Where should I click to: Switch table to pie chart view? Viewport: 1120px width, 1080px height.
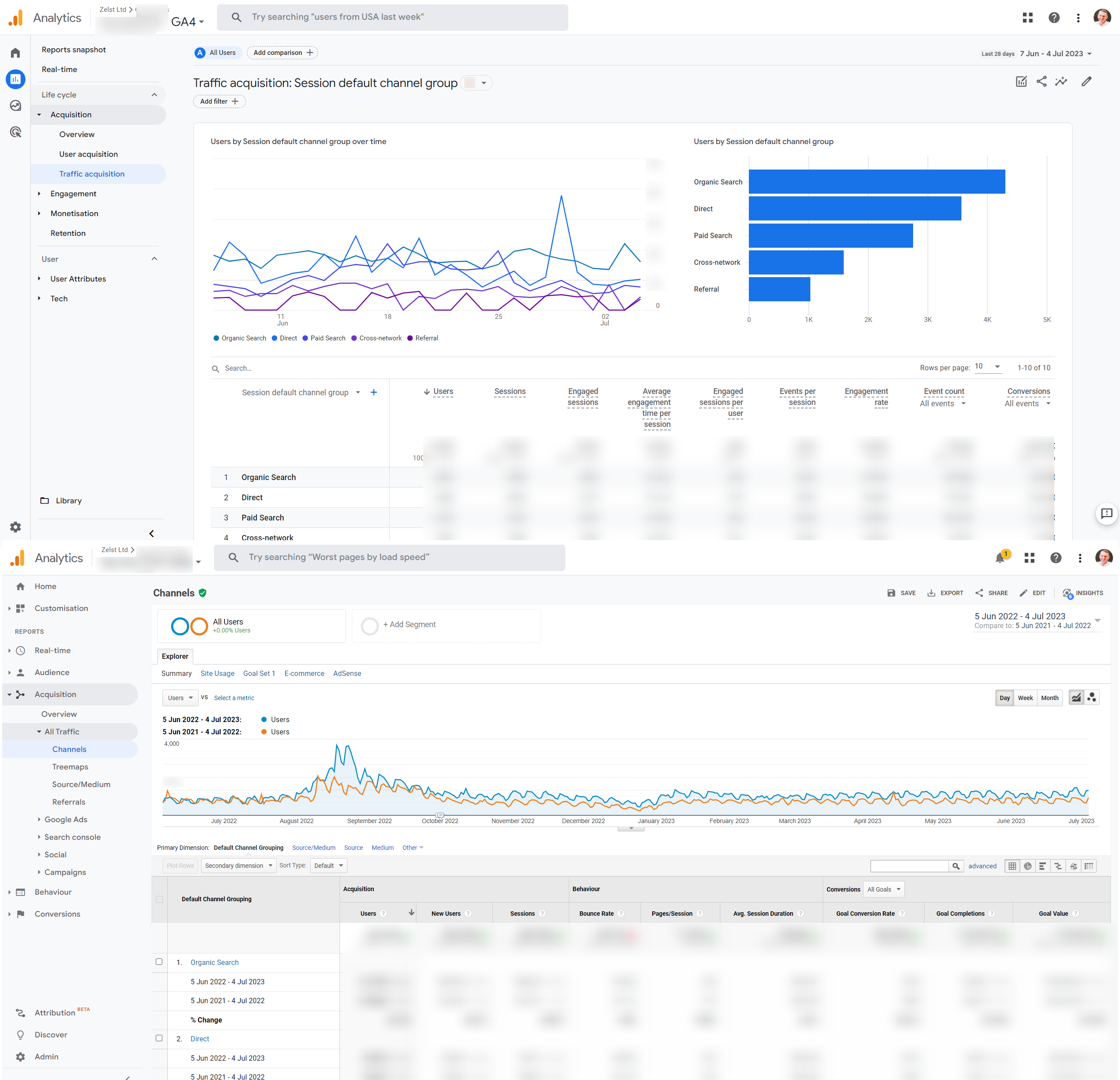1027,866
